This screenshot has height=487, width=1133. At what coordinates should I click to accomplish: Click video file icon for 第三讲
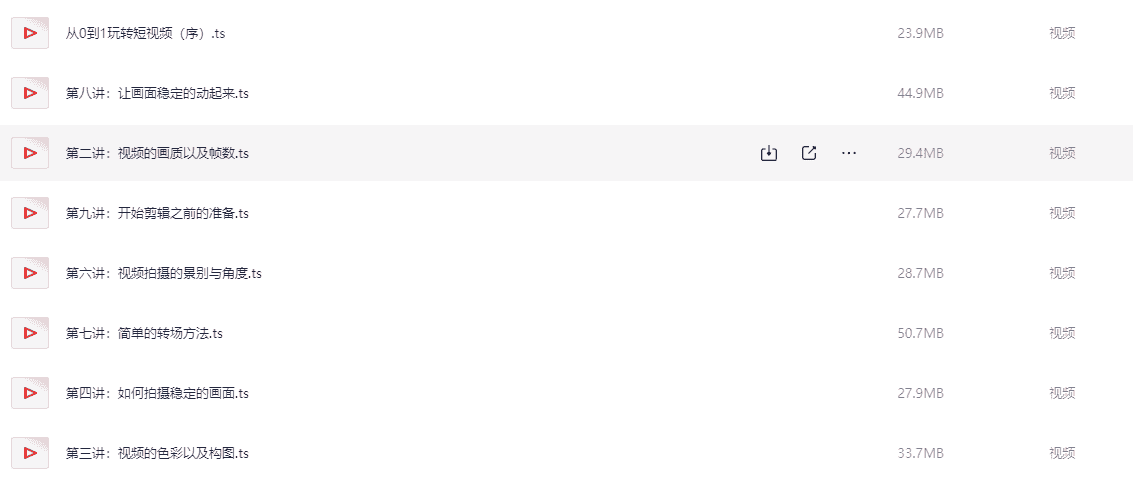click(x=30, y=453)
